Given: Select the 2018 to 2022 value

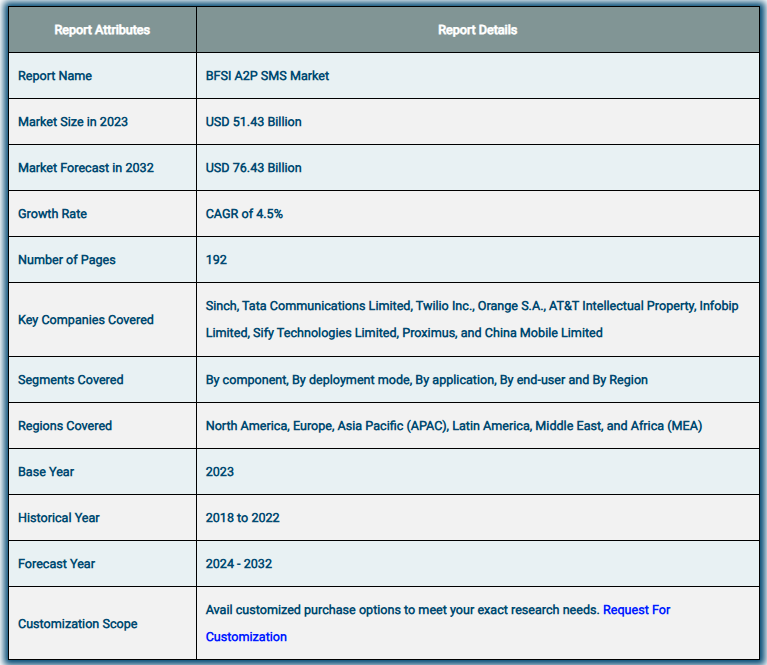Looking at the screenshot, I should coord(242,518).
